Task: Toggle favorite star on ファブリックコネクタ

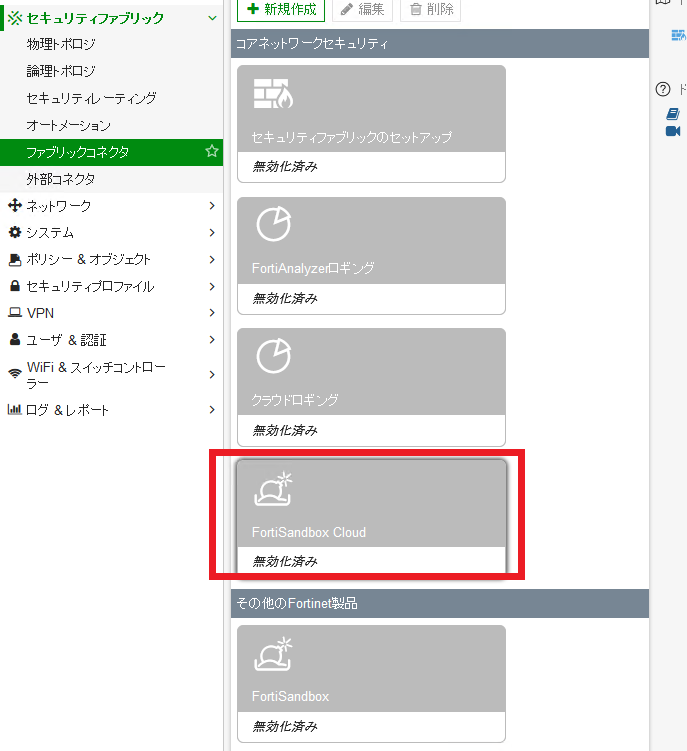Action: [212, 151]
